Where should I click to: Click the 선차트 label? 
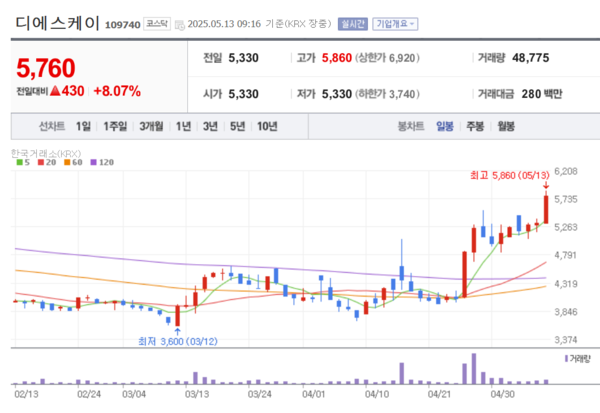[52, 126]
